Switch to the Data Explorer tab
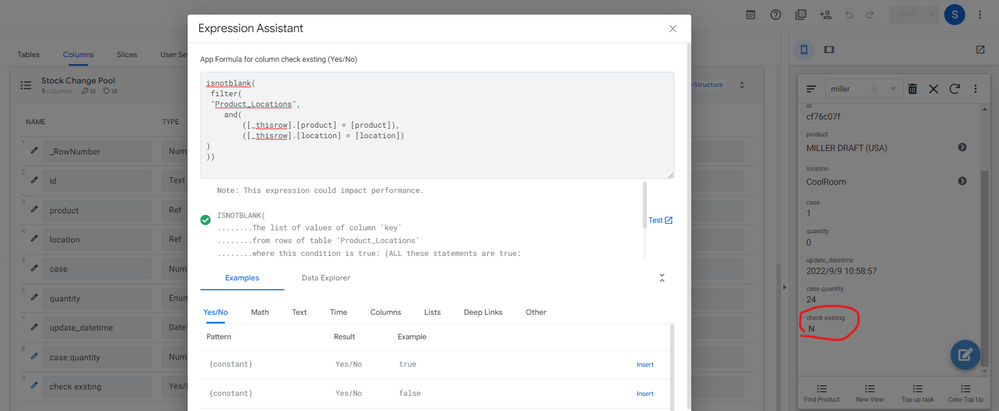Viewport: 999px width, 411px height. point(326,278)
